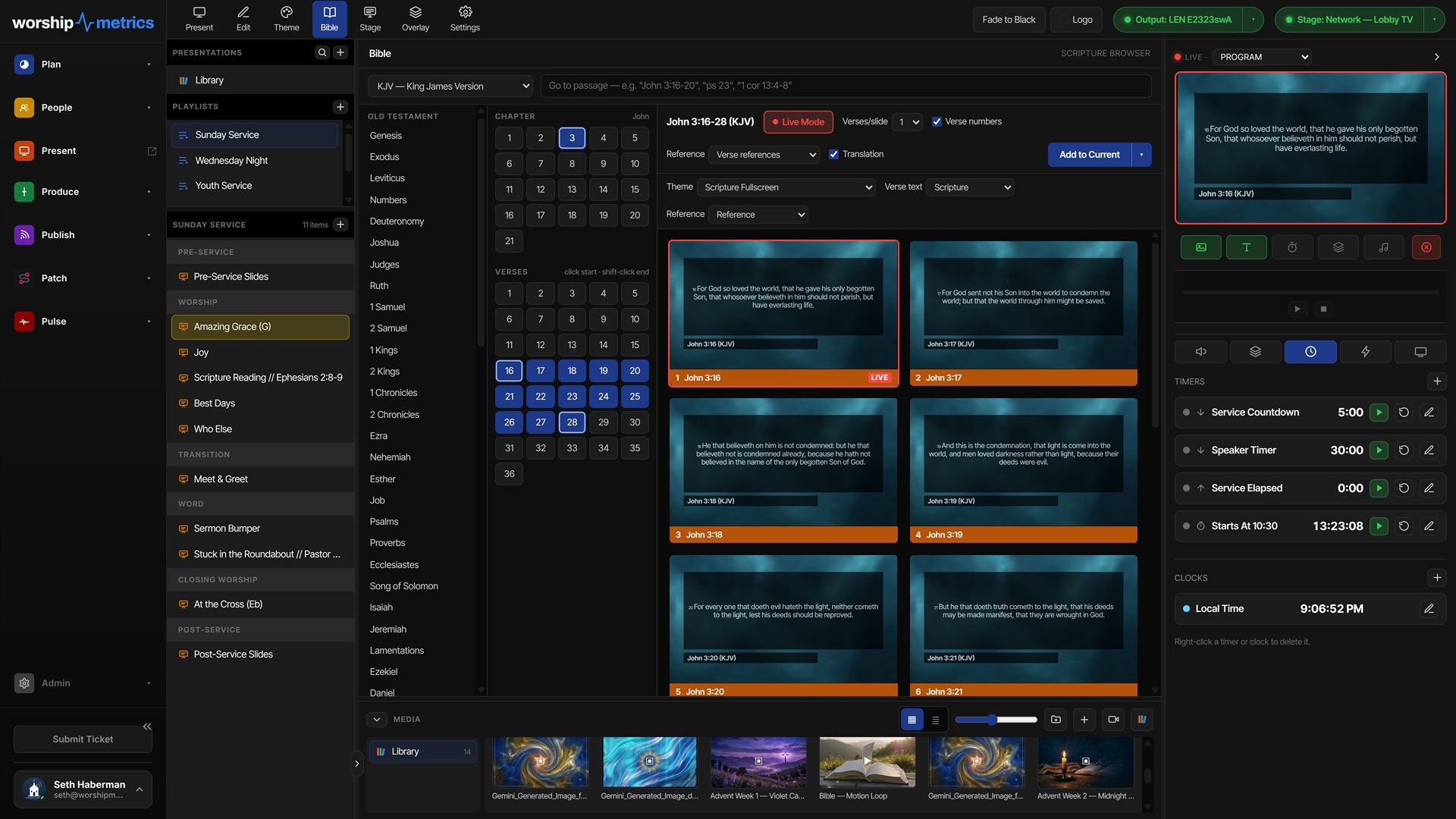This screenshot has height=819, width=1456.
Task: Click Fade to Black button
Action: 1009,20
